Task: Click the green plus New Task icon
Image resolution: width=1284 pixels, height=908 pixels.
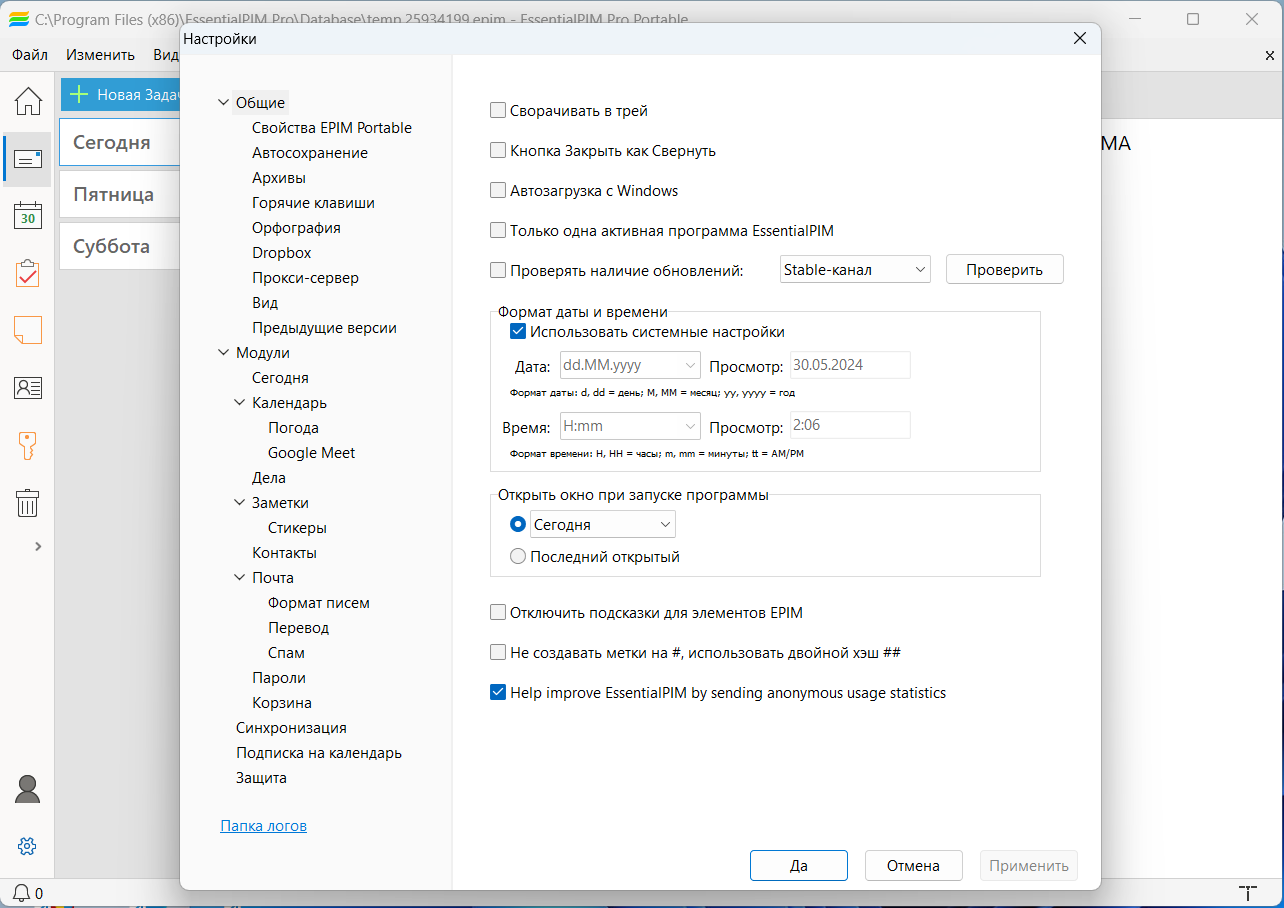Action: tap(79, 95)
